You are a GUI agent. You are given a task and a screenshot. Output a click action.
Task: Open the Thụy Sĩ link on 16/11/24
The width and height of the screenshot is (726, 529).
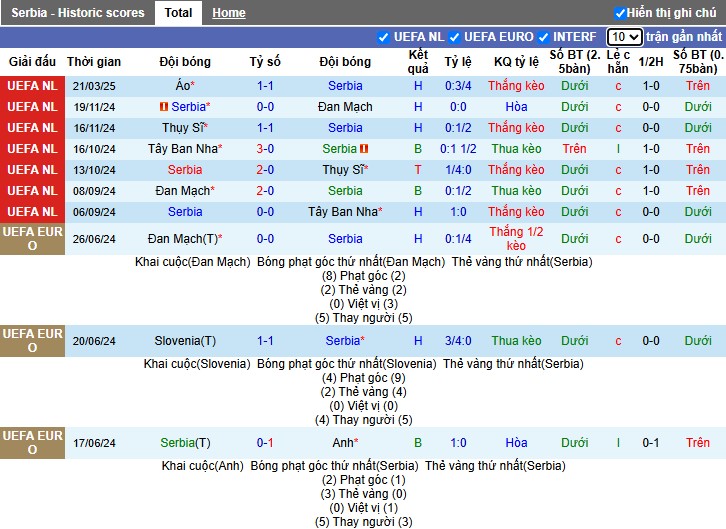pyautogui.click(x=182, y=128)
